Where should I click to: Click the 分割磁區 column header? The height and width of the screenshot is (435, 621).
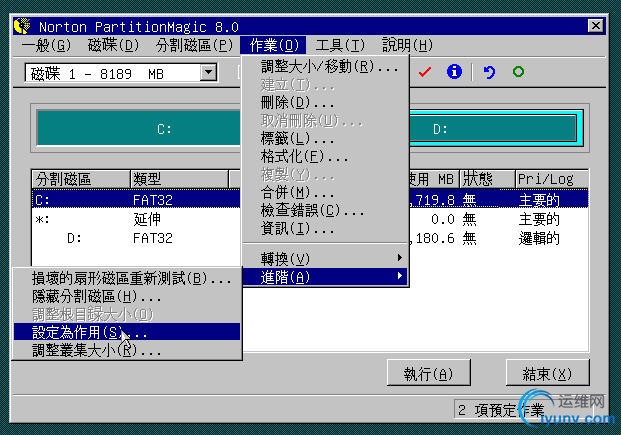coord(81,179)
